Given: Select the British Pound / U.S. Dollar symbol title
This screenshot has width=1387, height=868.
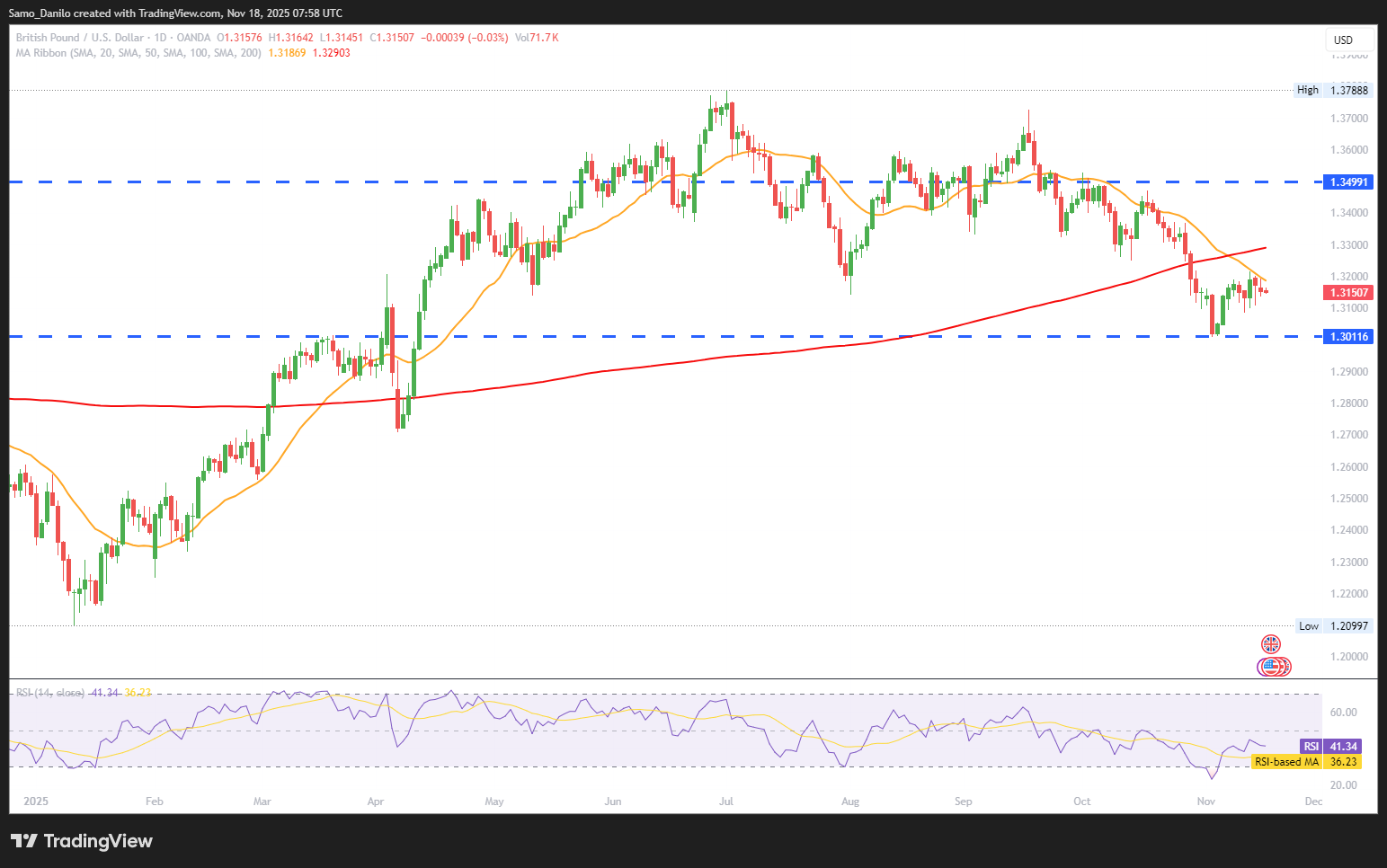Looking at the screenshot, I should click(x=79, y=38).
